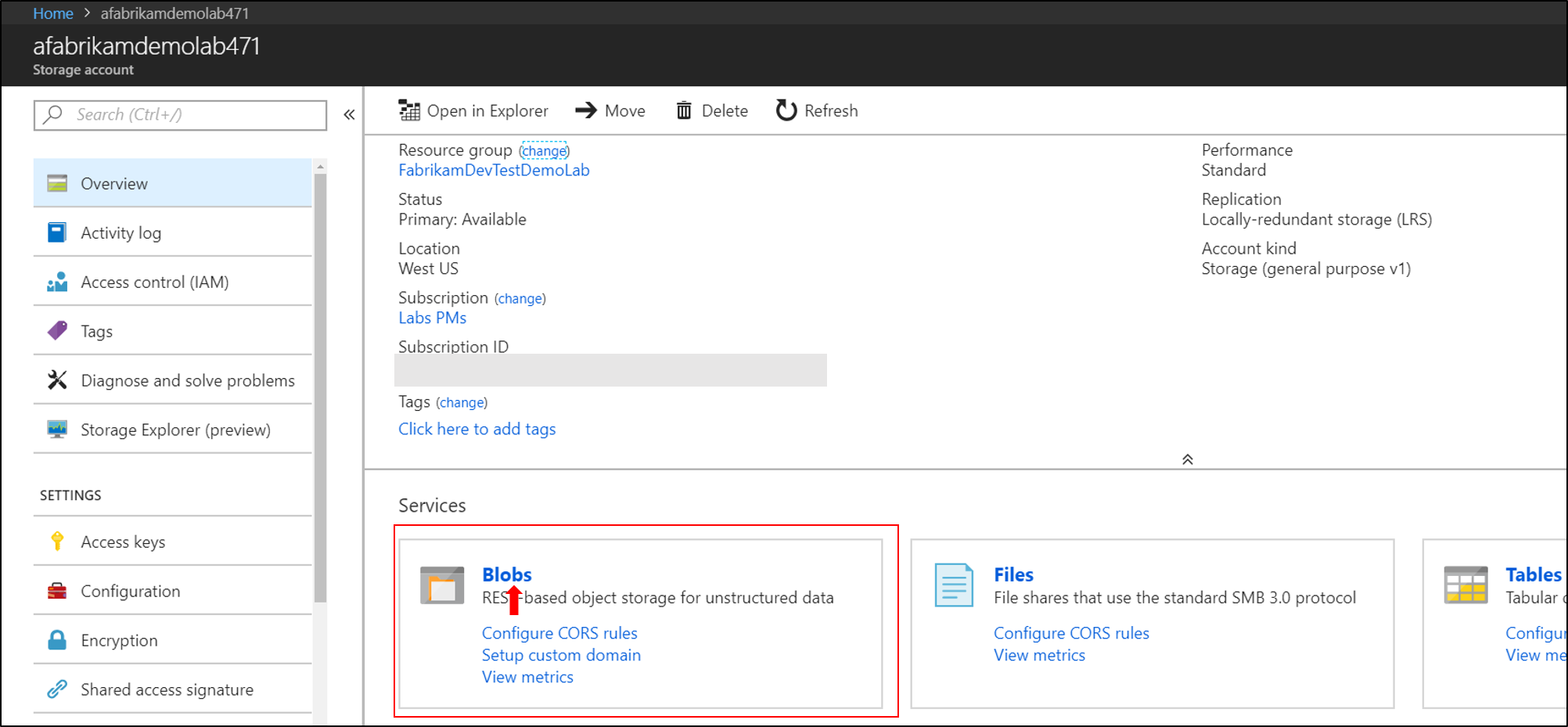Image resolution: width=1568 pixels, height=727 pixels.
Task: View metrics for Files
Action: click(x=1039, y=655)
